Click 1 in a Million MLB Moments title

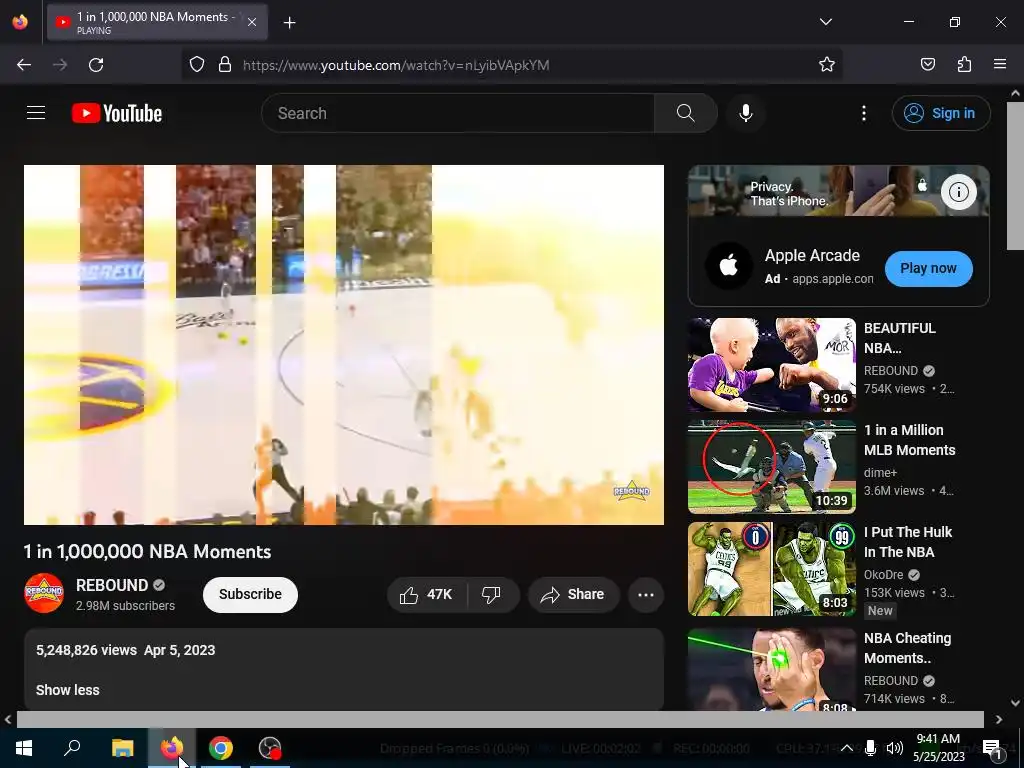pyautogui.click(x=910, y=440)
